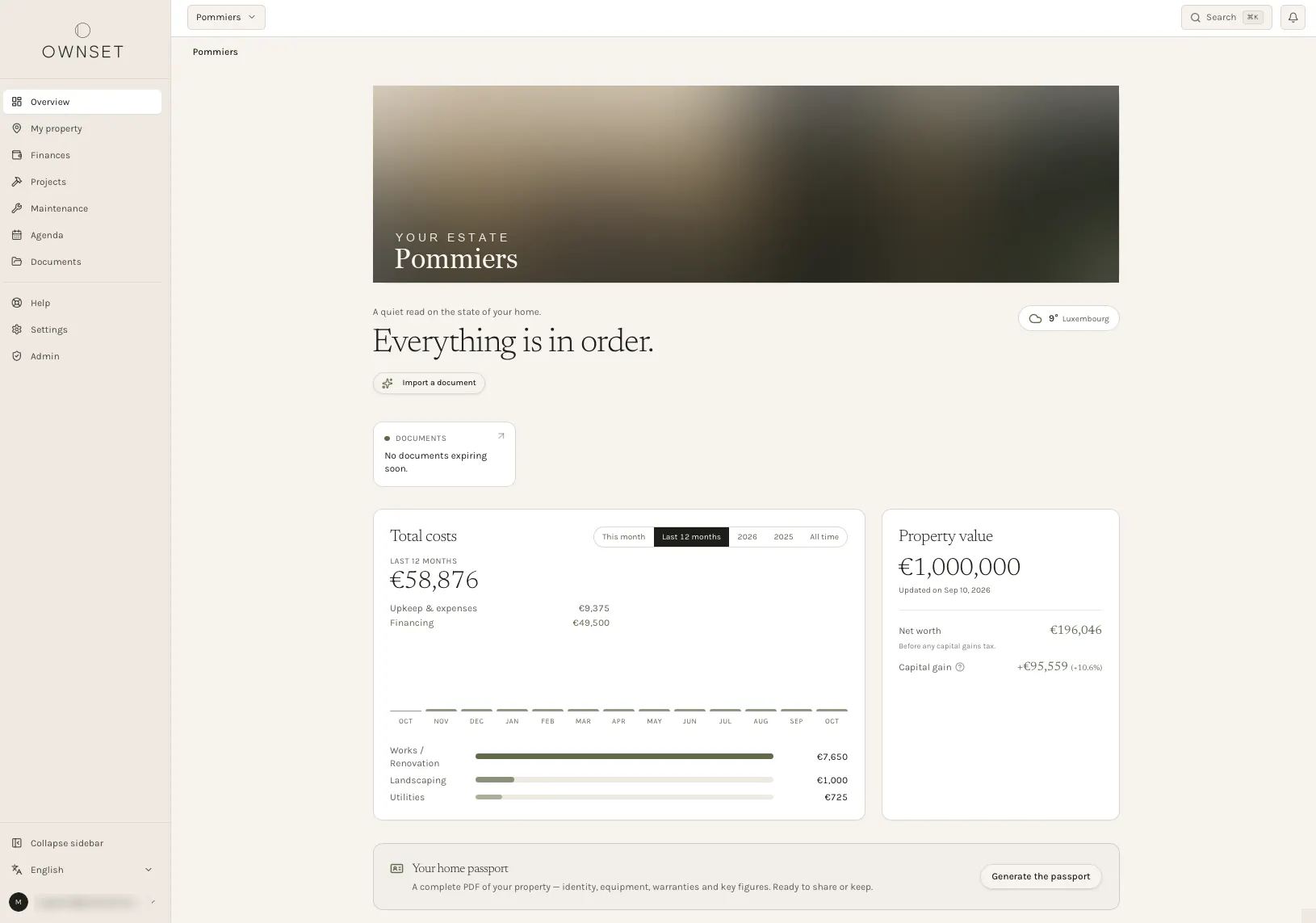Open notifications bell icon

point(1293,17)
